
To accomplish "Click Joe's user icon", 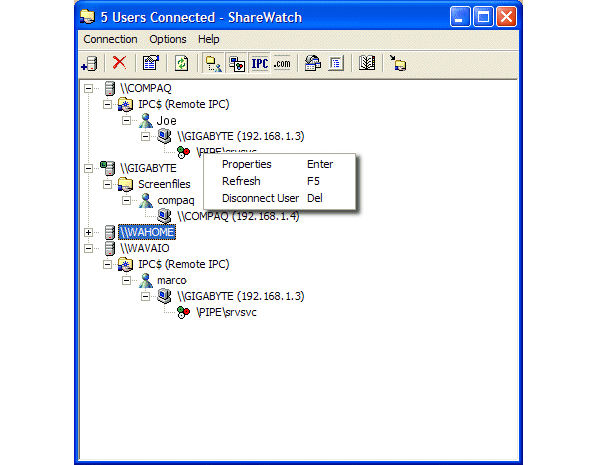I will coord(146,120).
